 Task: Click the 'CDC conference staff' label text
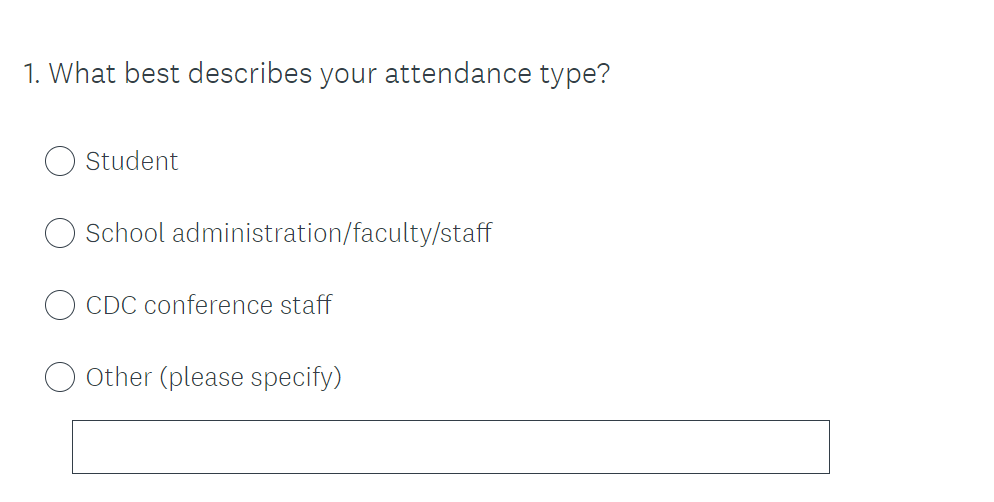pyautogui.click(x=208, y=305)
